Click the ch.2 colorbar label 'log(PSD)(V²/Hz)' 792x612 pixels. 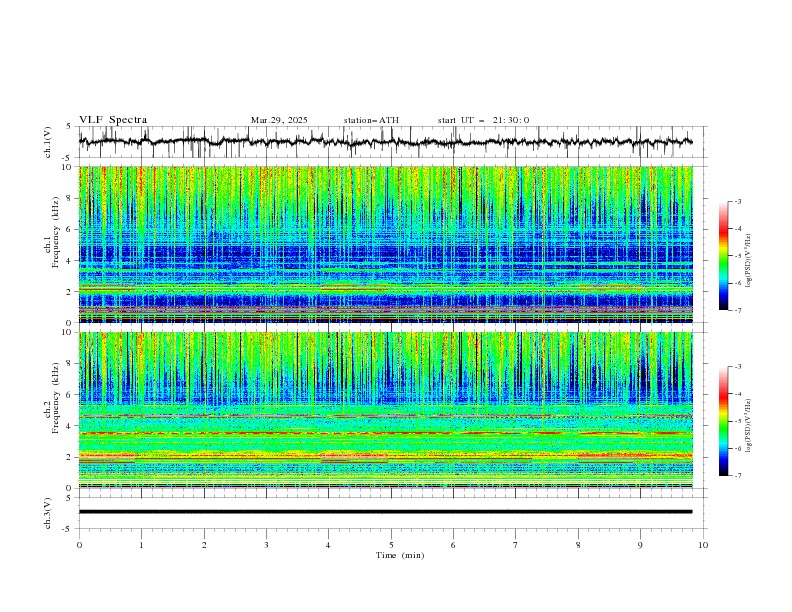click(x=749, y=426)
